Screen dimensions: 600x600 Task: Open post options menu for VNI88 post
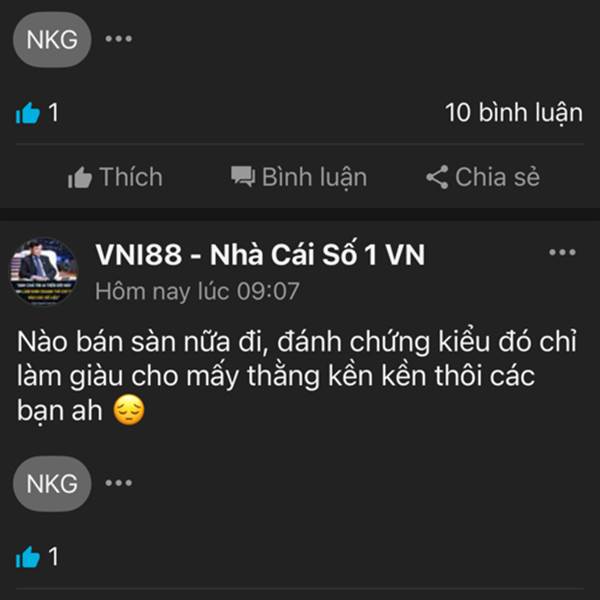[562, 252]
